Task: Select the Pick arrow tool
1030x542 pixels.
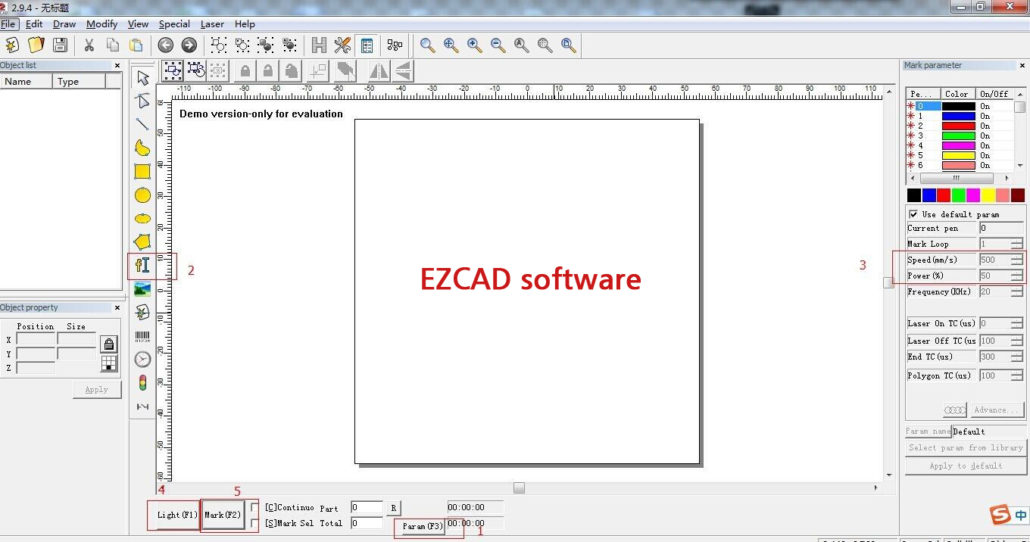Action: point(143,78)
